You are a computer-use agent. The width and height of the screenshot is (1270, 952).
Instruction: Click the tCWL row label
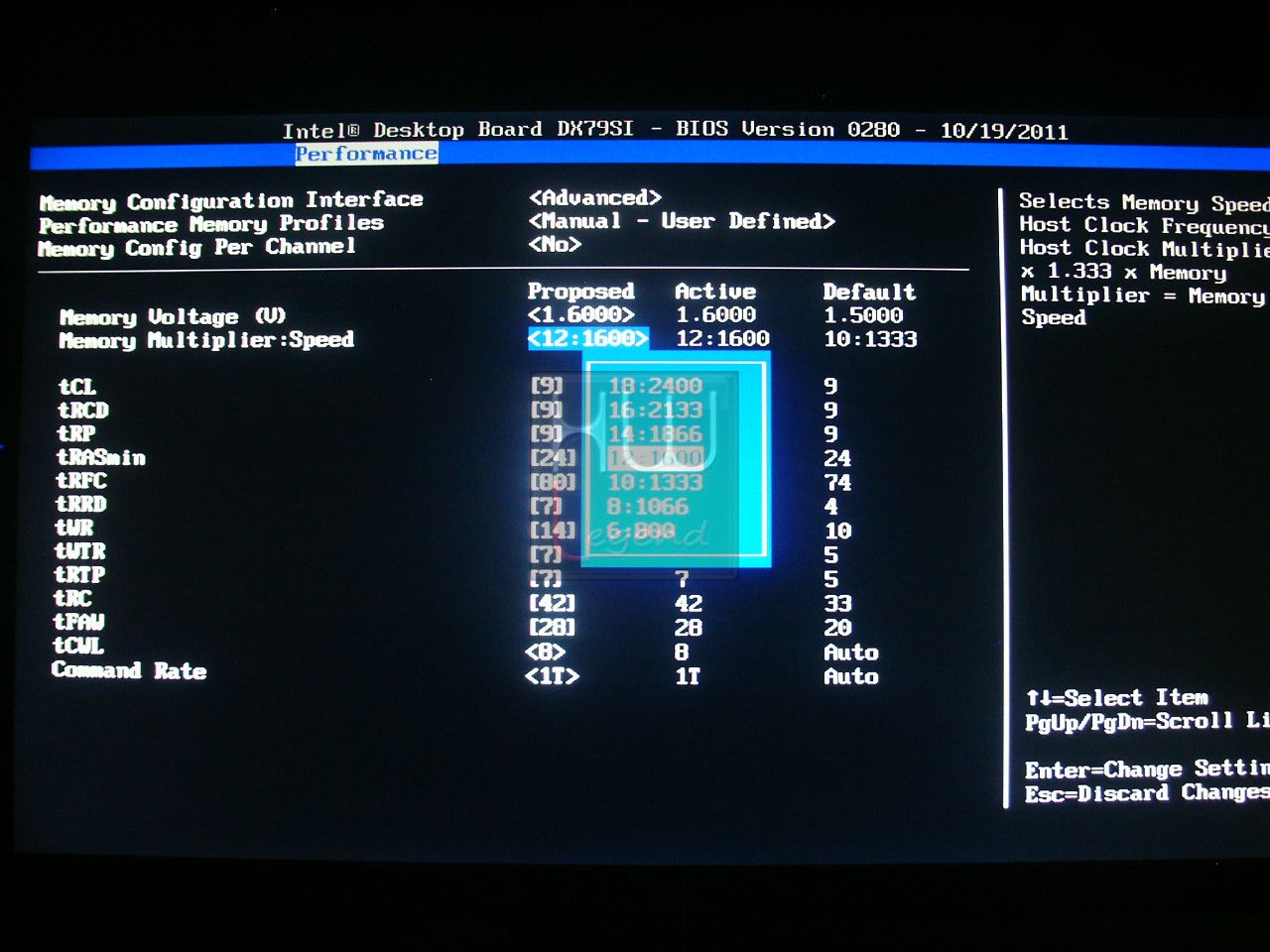click(77, 646)
